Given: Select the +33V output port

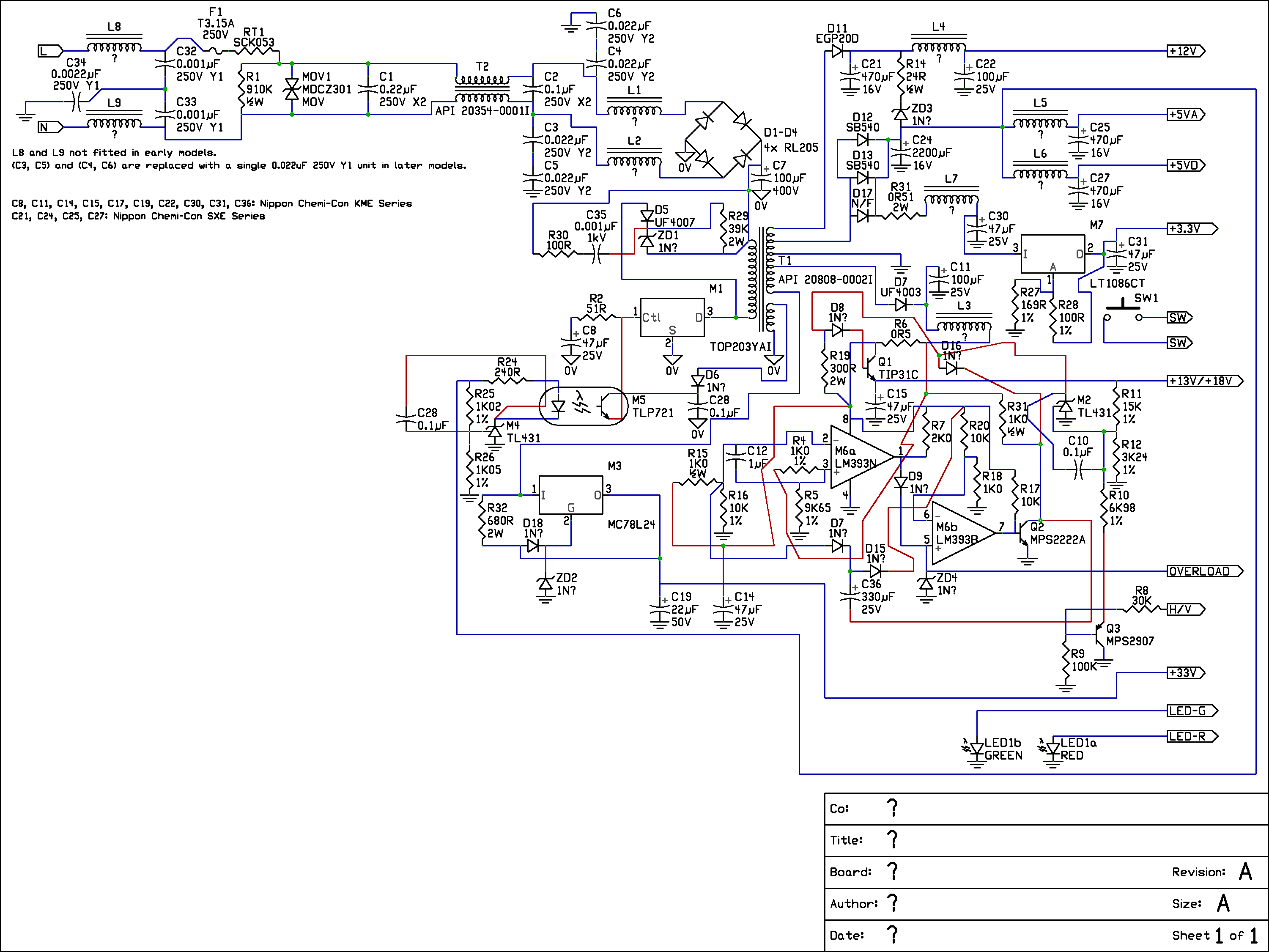Looking at the screenshot, I should coord(1187,672).
